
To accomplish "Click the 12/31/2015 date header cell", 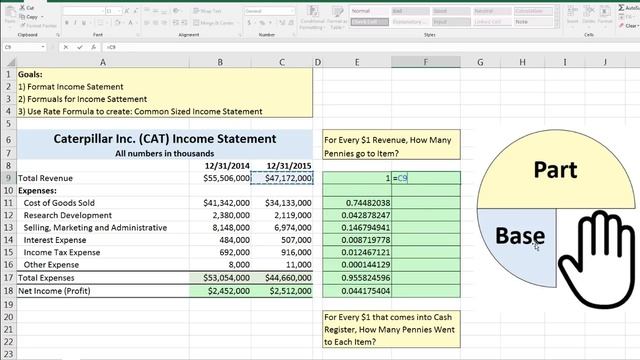I will point(282,166).
